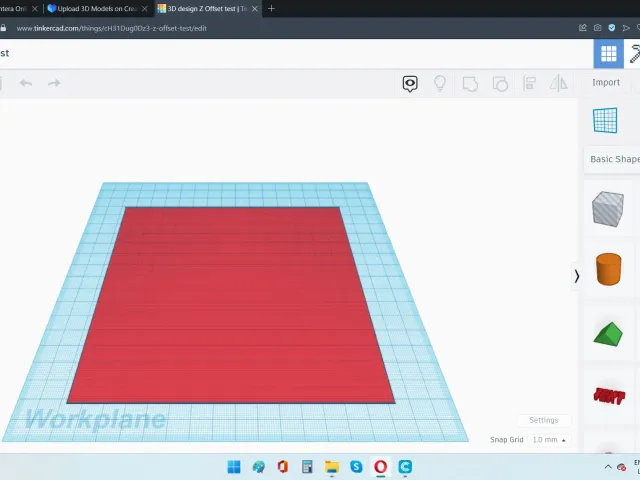Close the Upload 3D Models browser tab
The width and height of the screenshot is (640, 480).
pos(144,9)
